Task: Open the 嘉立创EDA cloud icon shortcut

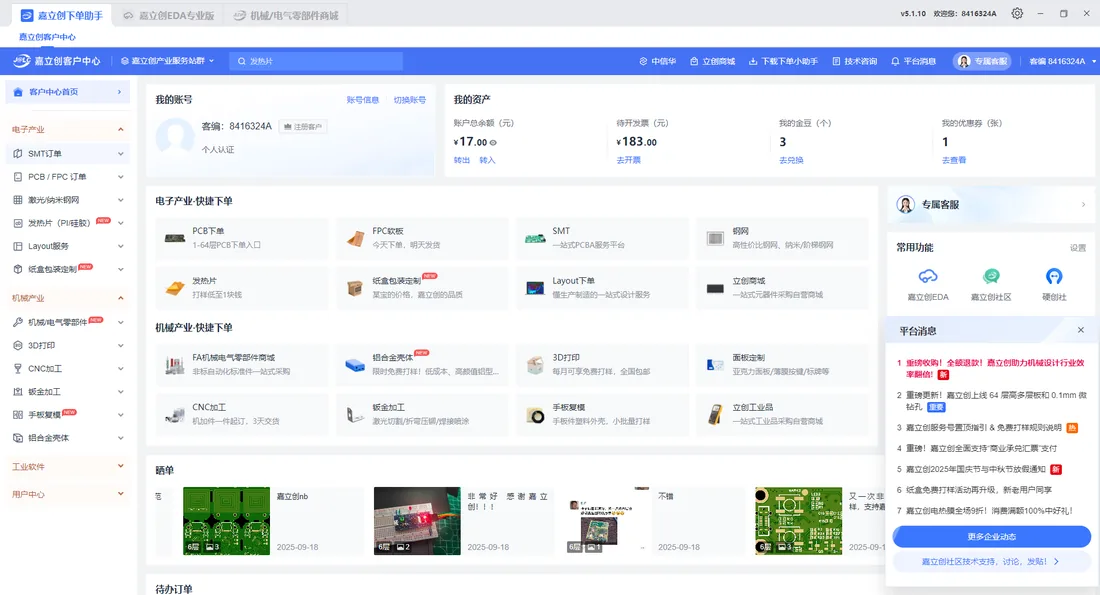Action: pos(927,276)
